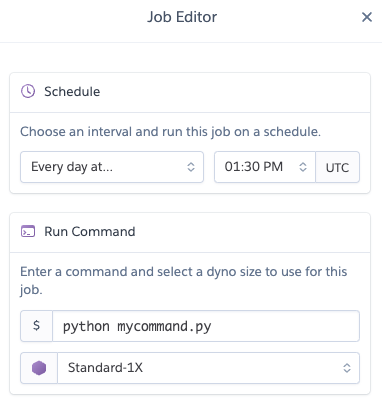Select the Standard-1X text in dyno selector

(105, 368)
